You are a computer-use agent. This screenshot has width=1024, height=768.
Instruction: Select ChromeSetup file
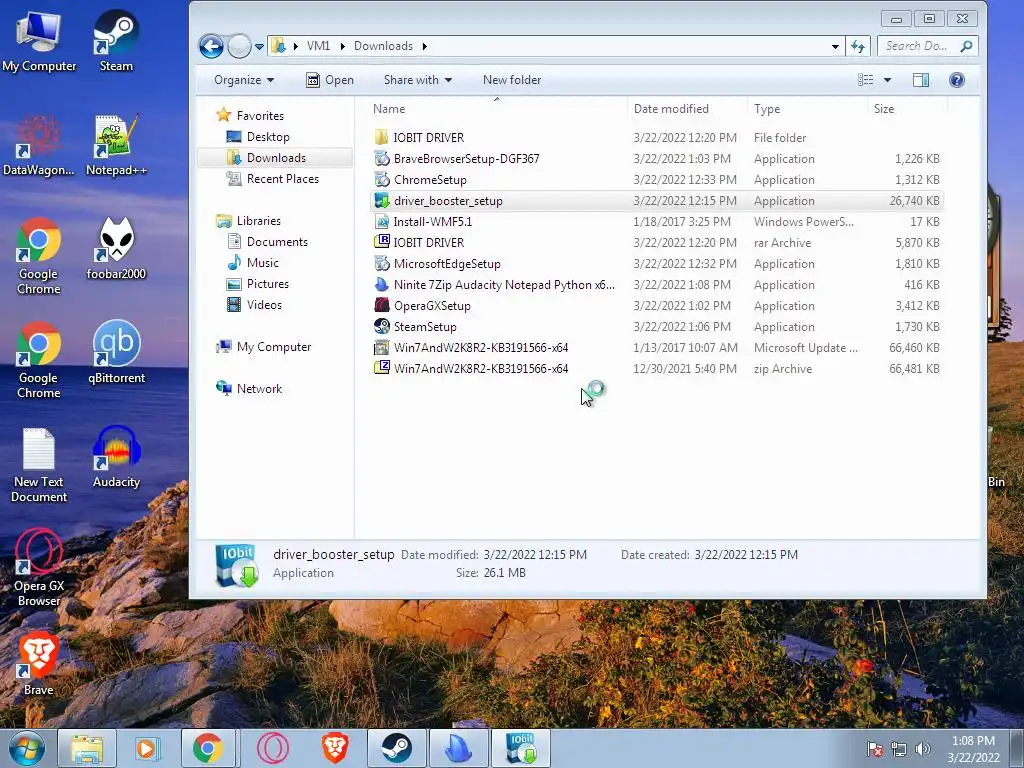coord(657,180)
